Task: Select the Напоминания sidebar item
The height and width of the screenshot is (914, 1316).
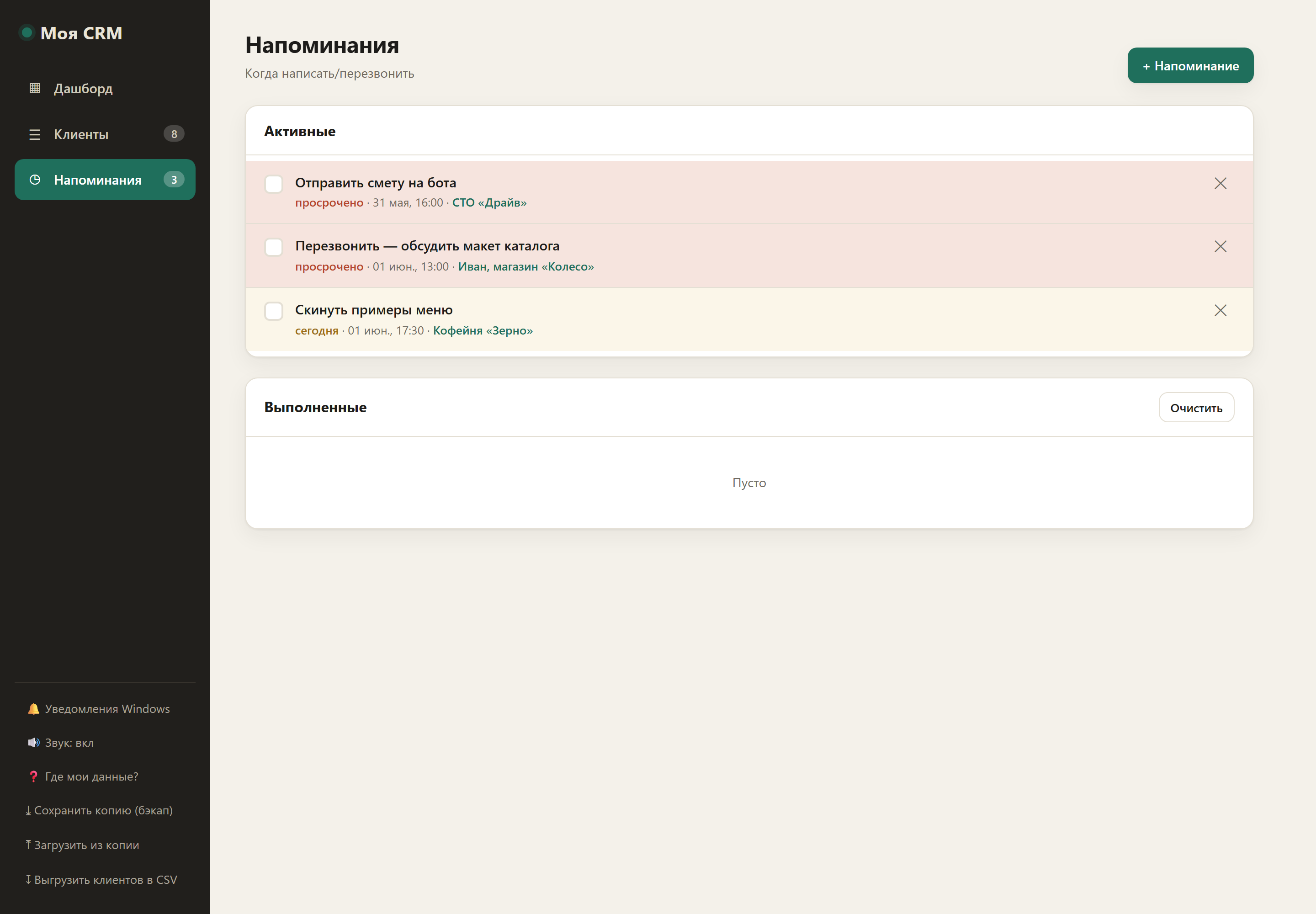Action: (105, 180)
